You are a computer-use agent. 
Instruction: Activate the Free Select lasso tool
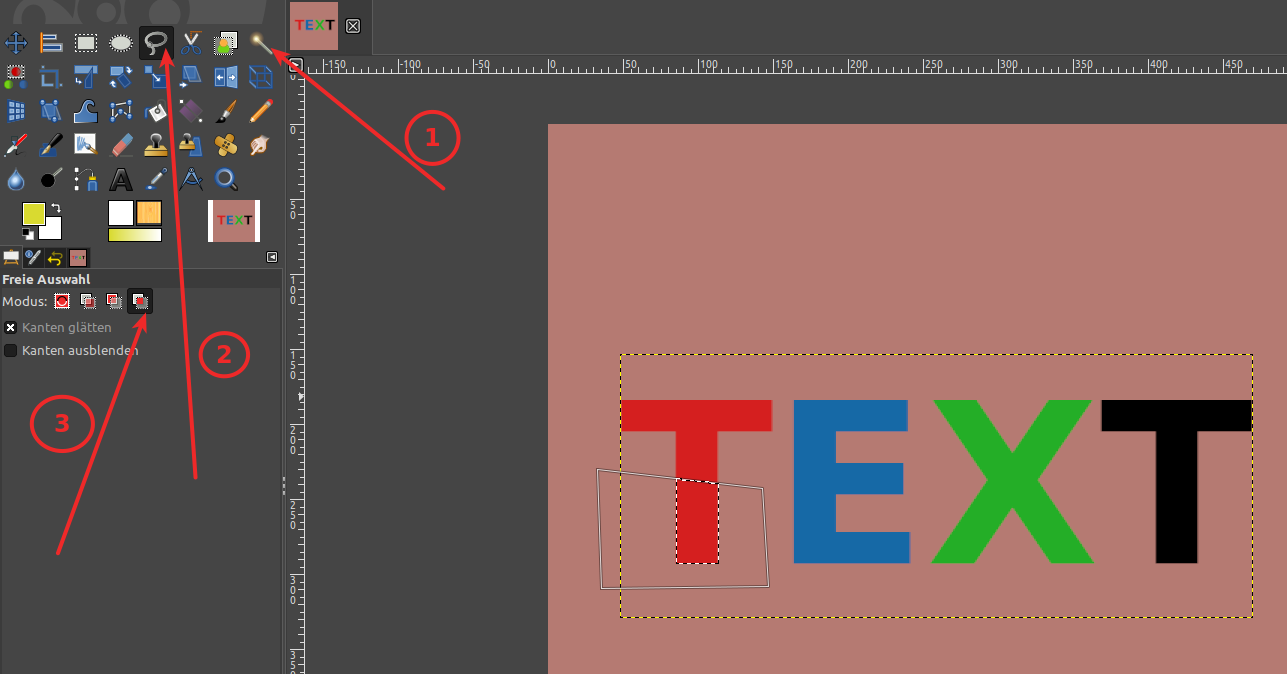156,43
